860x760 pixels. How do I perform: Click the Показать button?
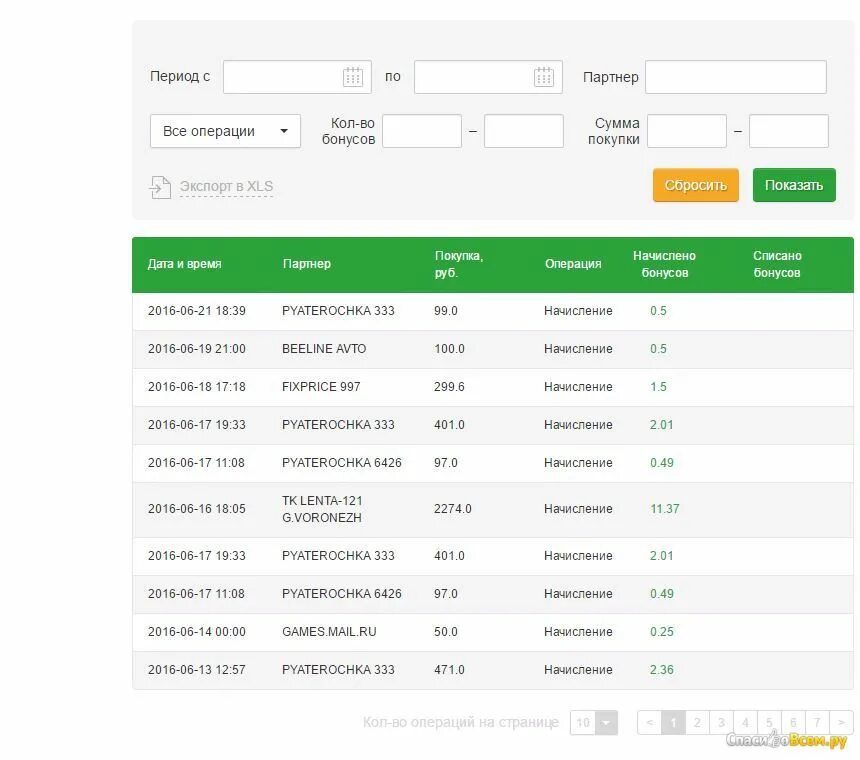click(x=794, y=185)
